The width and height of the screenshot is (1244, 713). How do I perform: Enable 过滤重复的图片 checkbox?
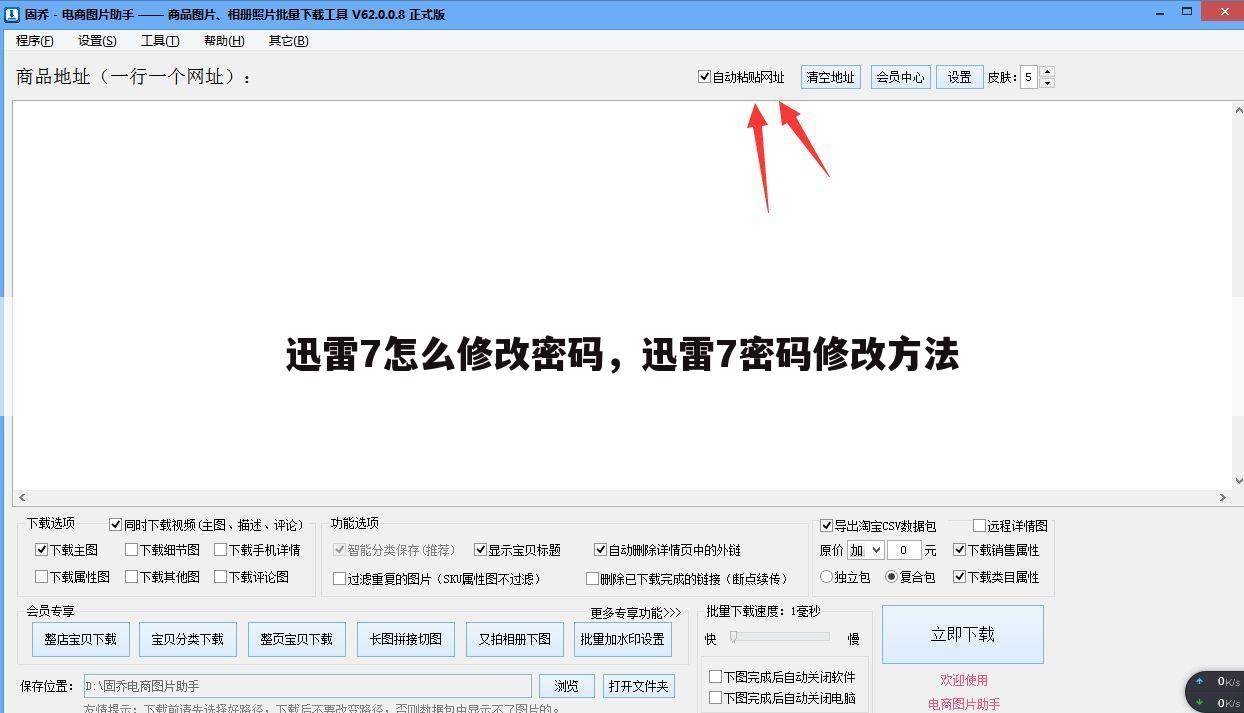[339, 579]
